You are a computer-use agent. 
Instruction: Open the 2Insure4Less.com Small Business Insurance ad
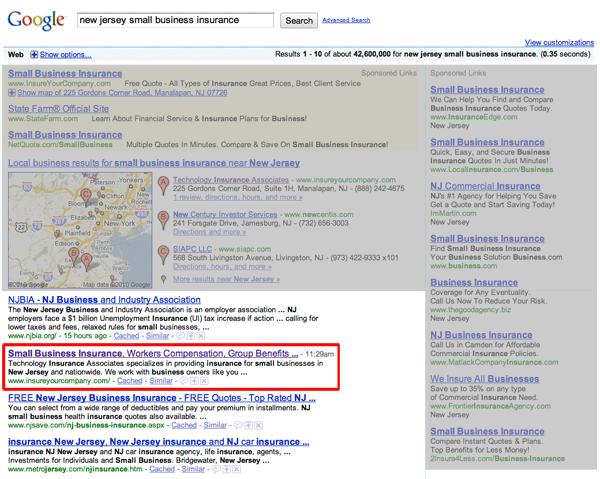click(x=487, y=432)
